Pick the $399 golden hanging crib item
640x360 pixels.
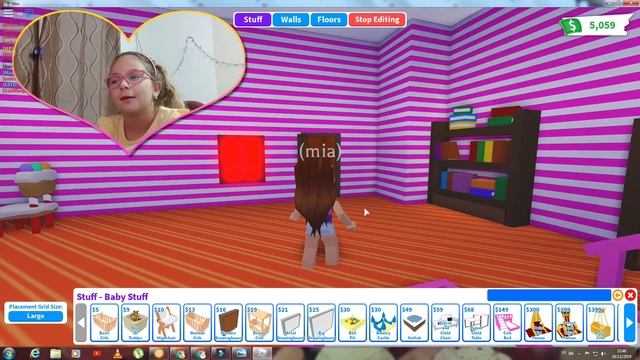pos(601,322)
